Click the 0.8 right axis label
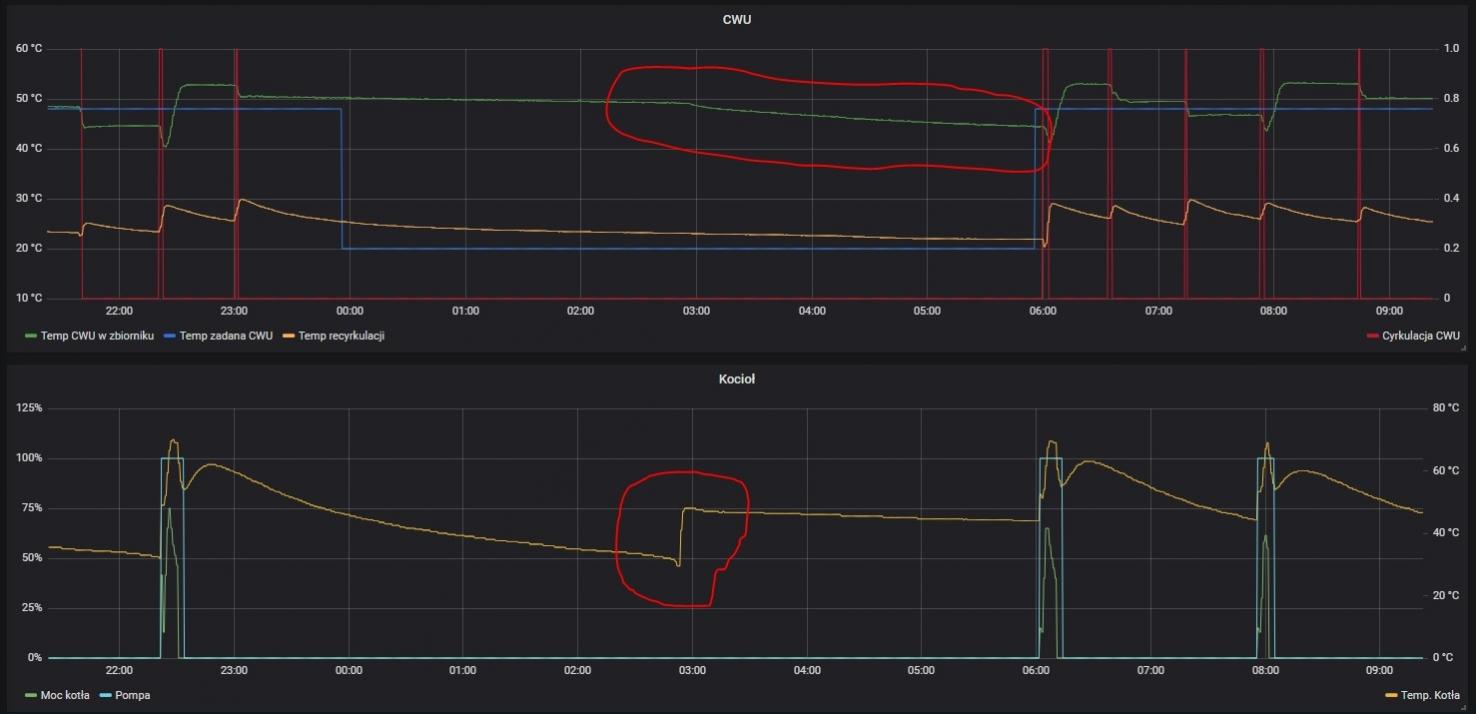 click(1451, 98)
